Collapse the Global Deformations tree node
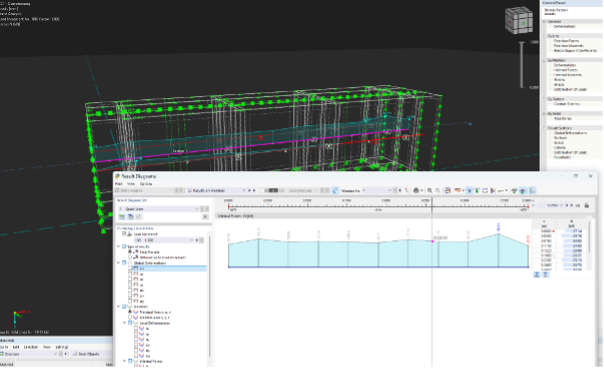Viewport: 604px width, 368px height. (x=119, y=263)
